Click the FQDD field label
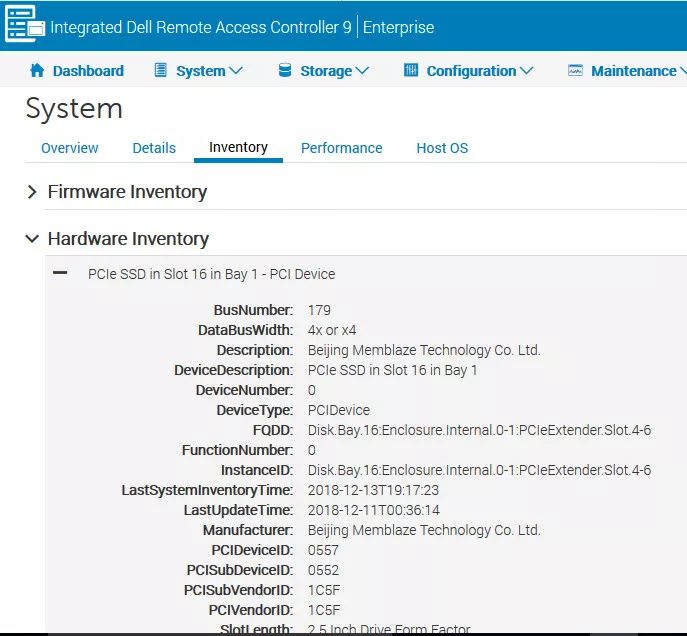The image size is (687, 636). [x=273, y=430]
